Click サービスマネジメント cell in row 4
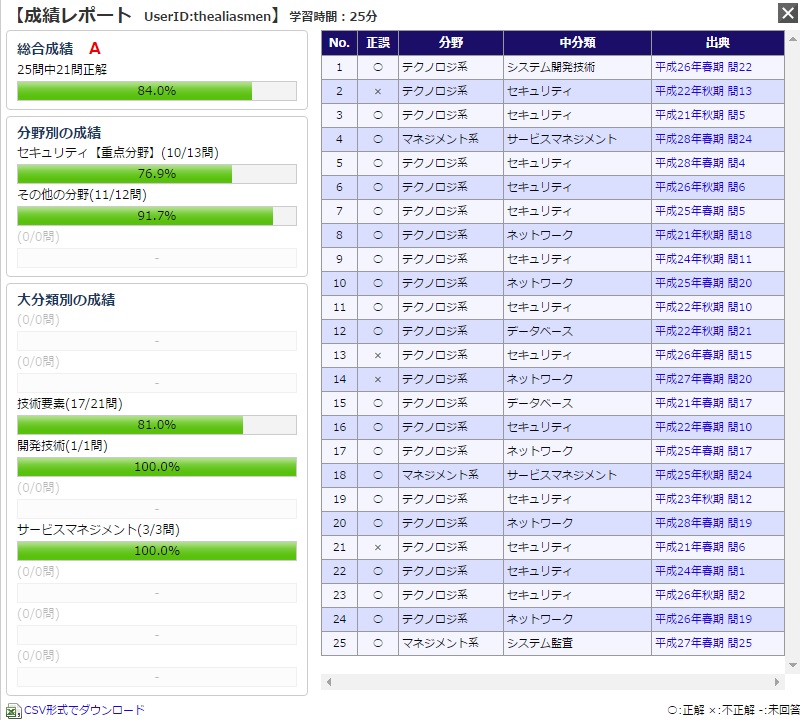Viewport: 800px width, 720px height. point(578,139)
